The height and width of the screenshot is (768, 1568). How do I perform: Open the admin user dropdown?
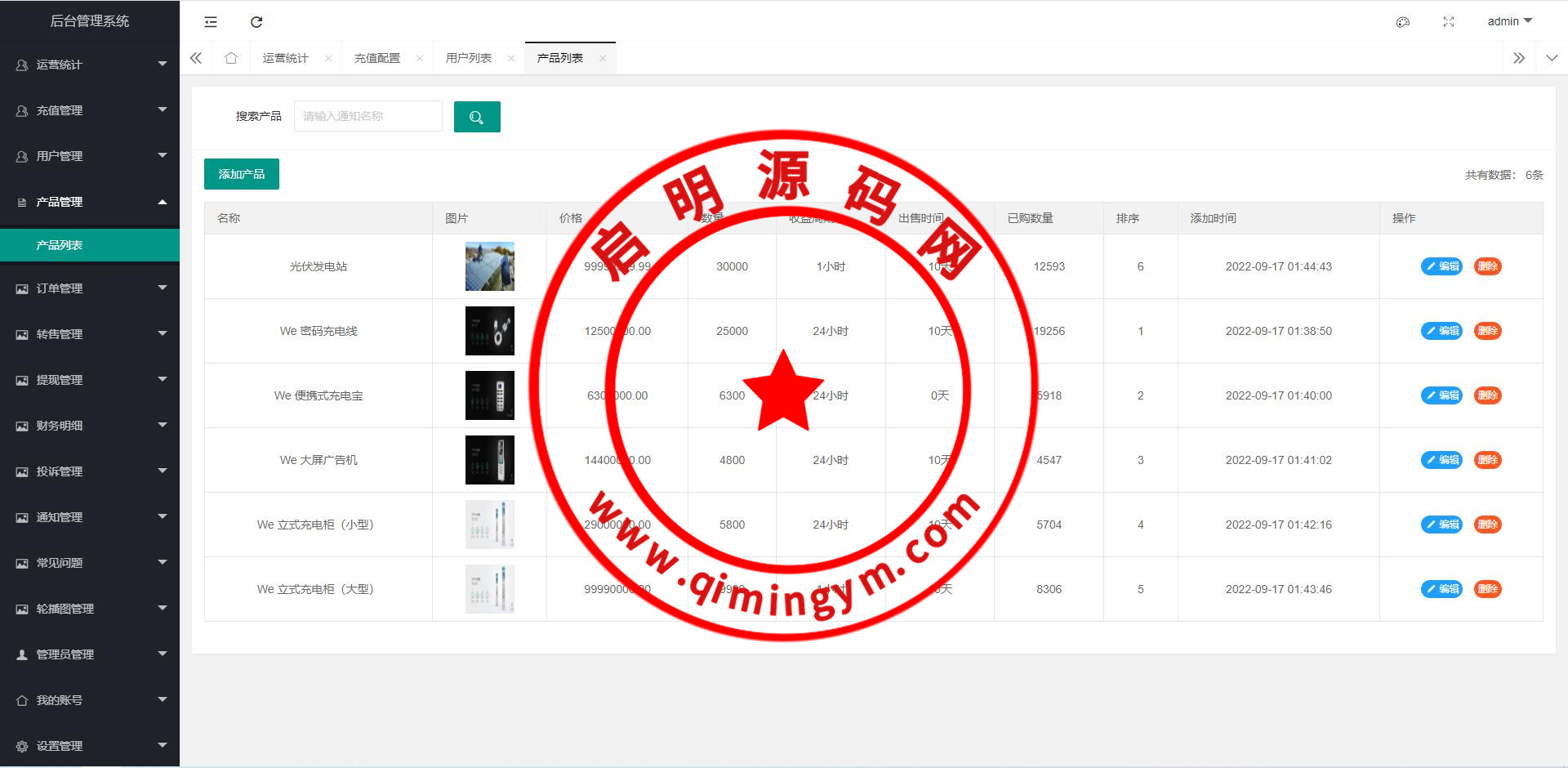[x=1509, y=21]
